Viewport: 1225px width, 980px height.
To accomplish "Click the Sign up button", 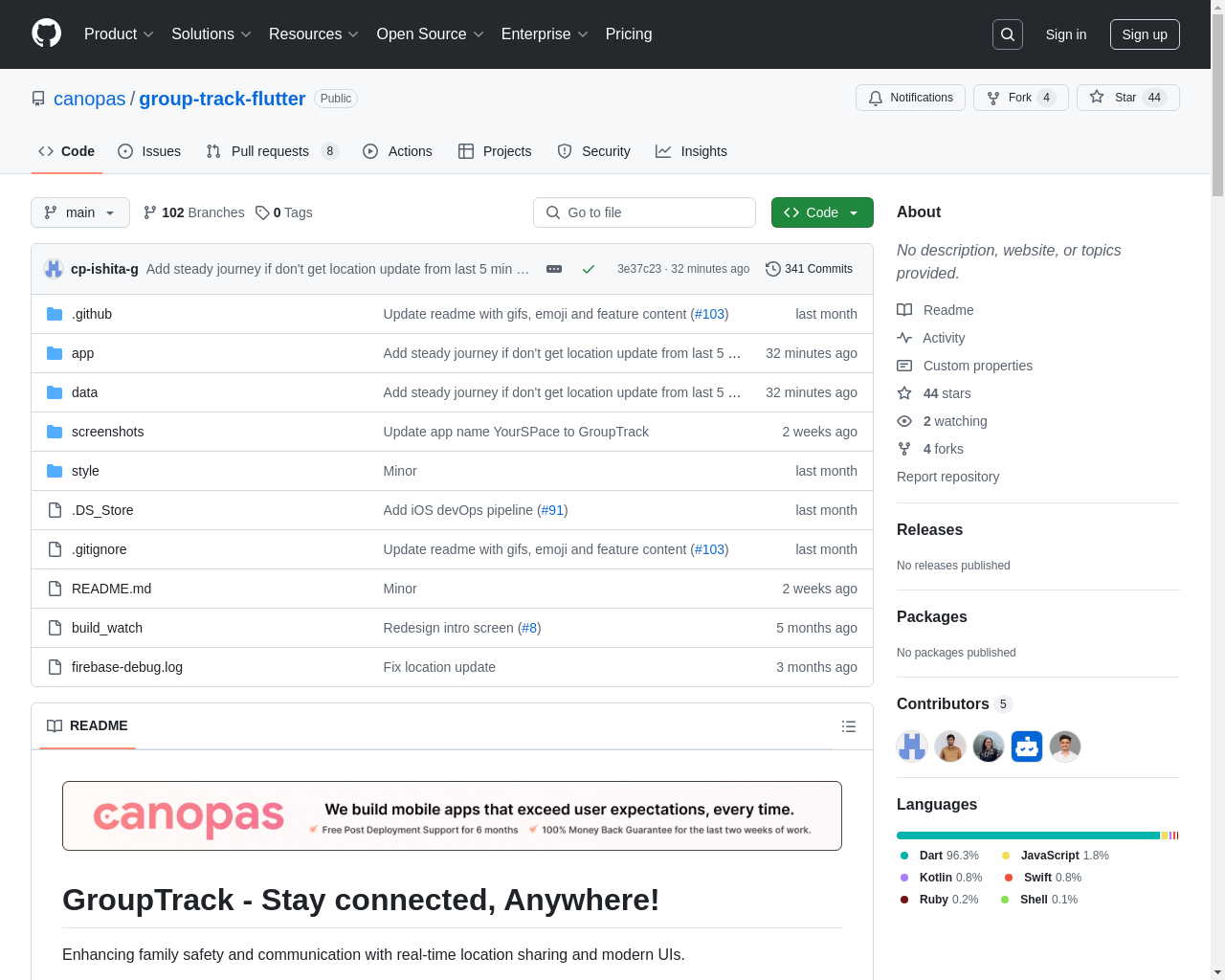I will [x=1145, y=34].
